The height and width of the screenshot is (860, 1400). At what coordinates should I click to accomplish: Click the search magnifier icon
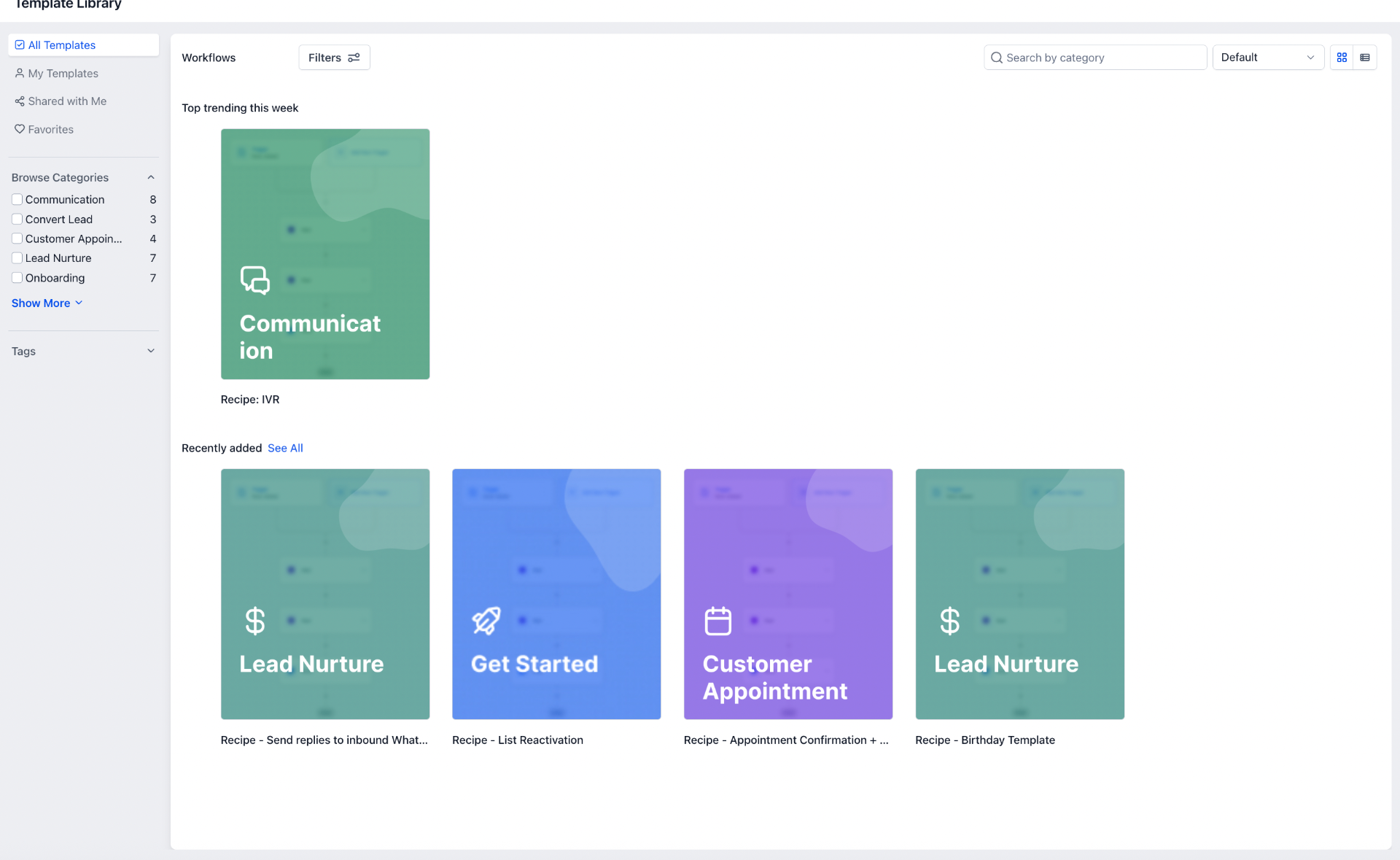pos(996,58)
